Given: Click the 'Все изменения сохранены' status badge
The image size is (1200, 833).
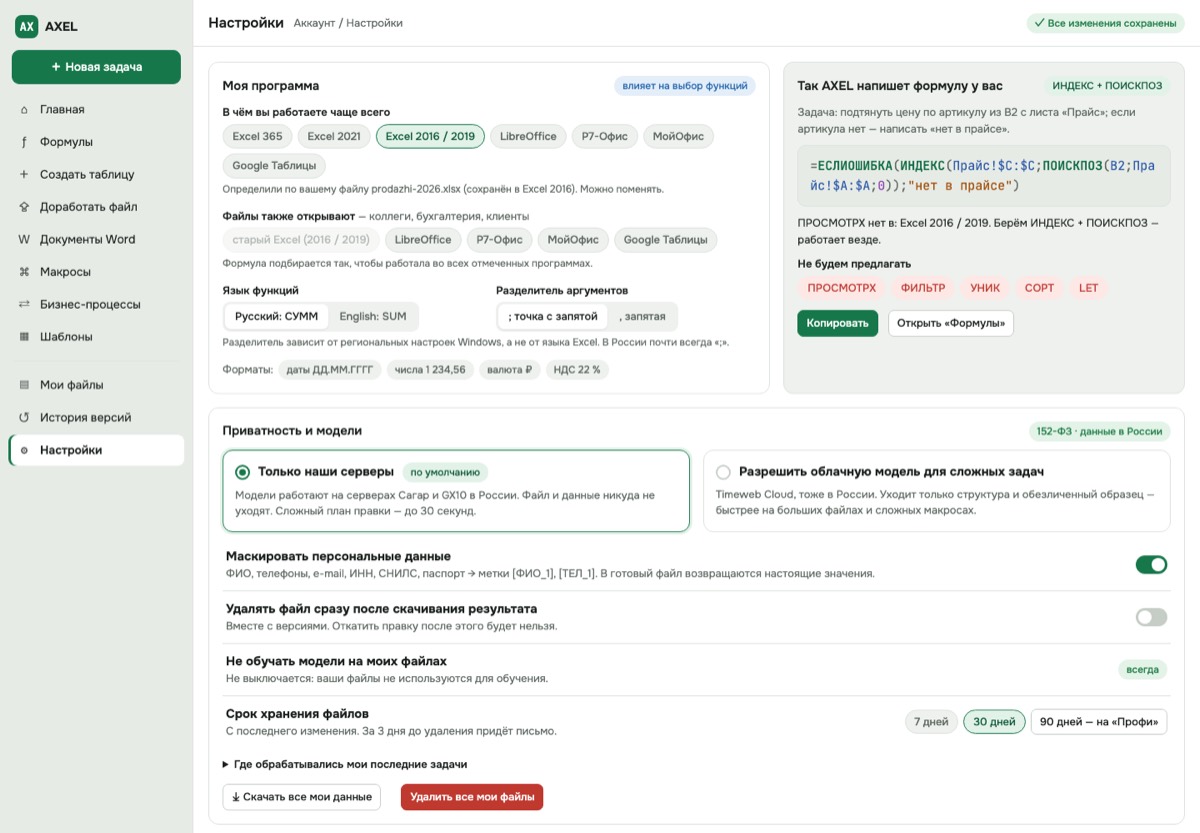Looking at the screenshot, I should pyautogui.click(x=1105, y=23).
